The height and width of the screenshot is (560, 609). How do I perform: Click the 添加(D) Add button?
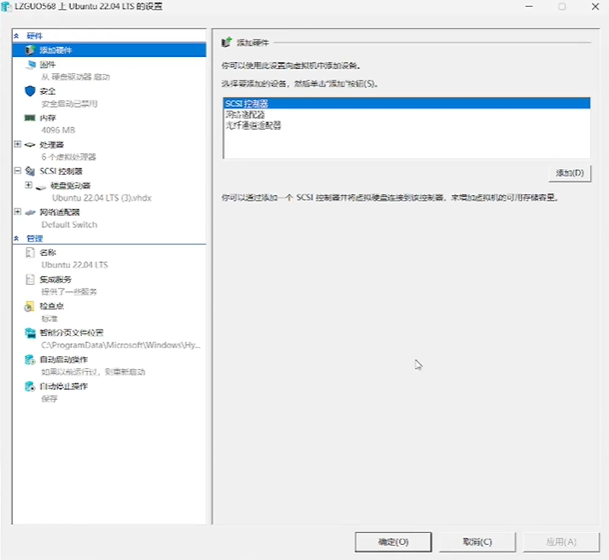click(x=570, y=173)
